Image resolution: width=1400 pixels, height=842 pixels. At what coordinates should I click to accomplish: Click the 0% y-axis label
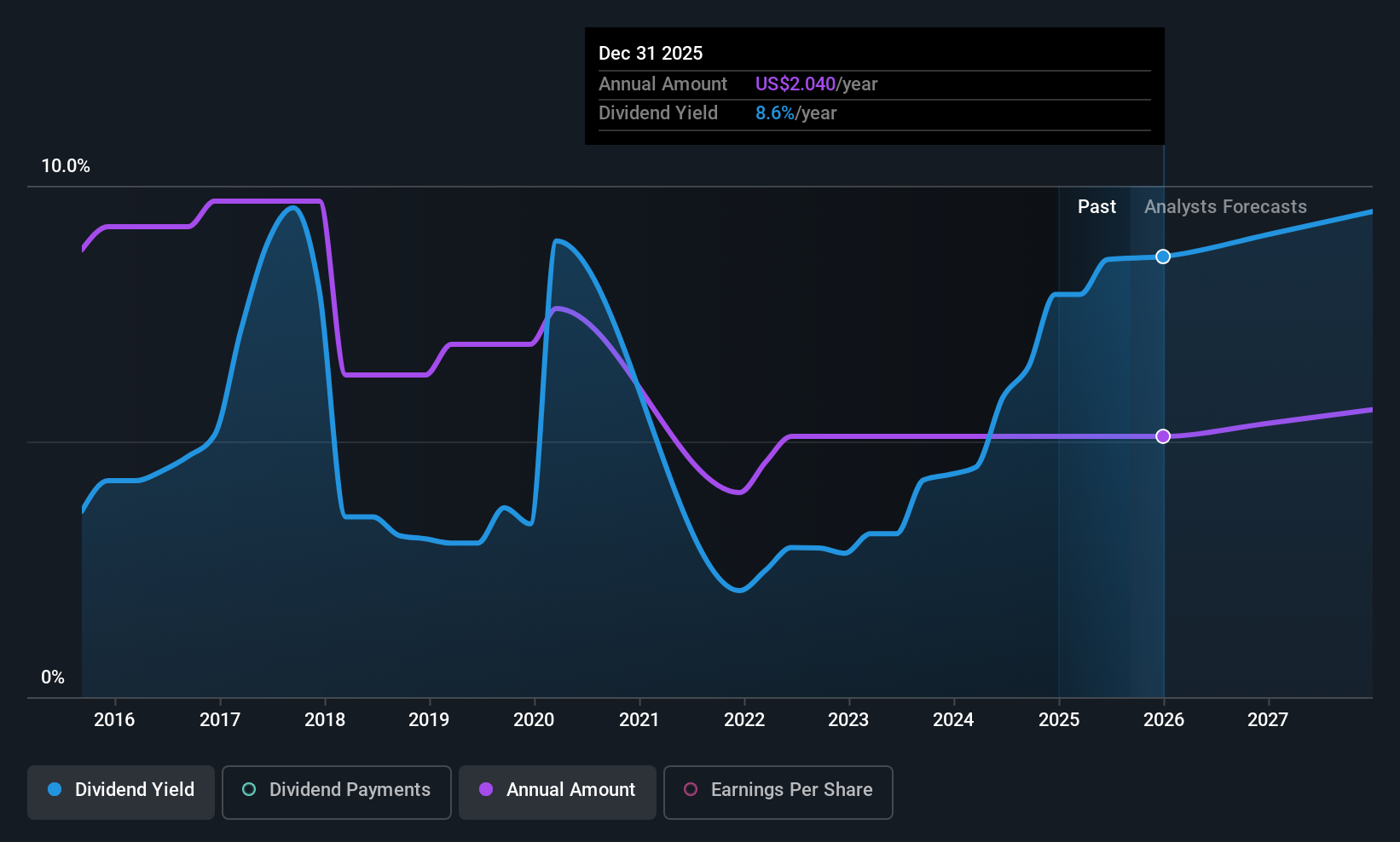coord(53,678)
